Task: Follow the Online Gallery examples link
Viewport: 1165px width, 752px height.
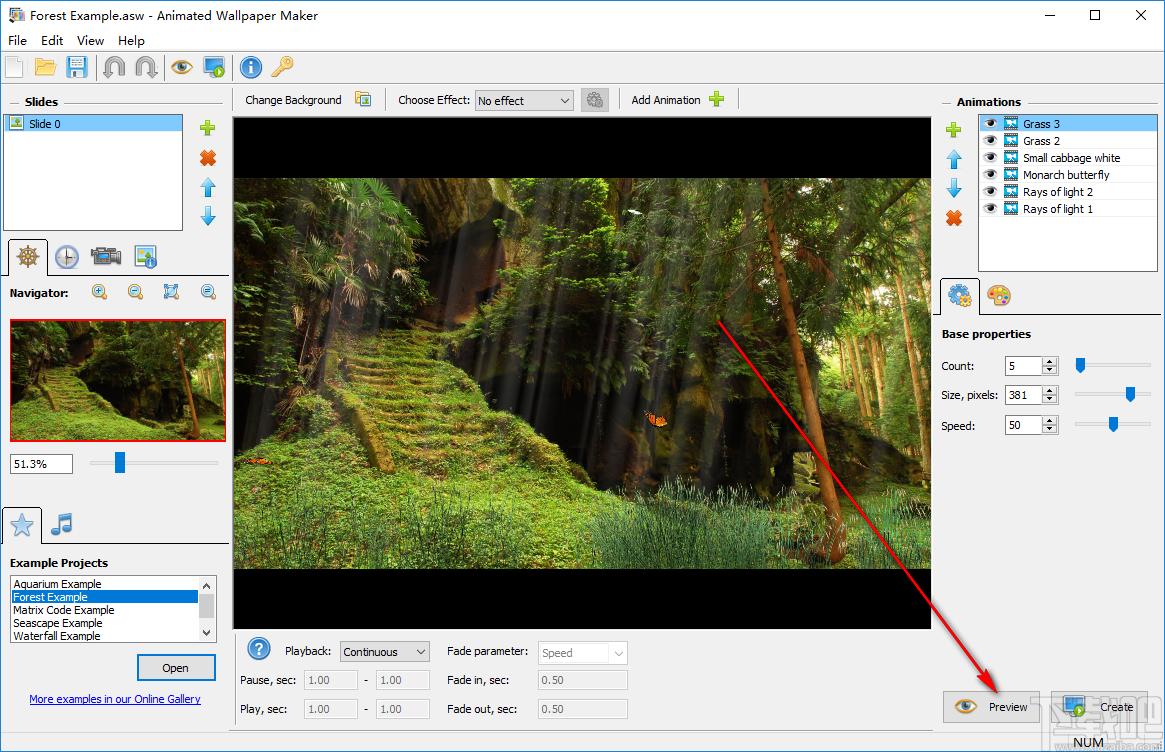Action: point(115,699)
